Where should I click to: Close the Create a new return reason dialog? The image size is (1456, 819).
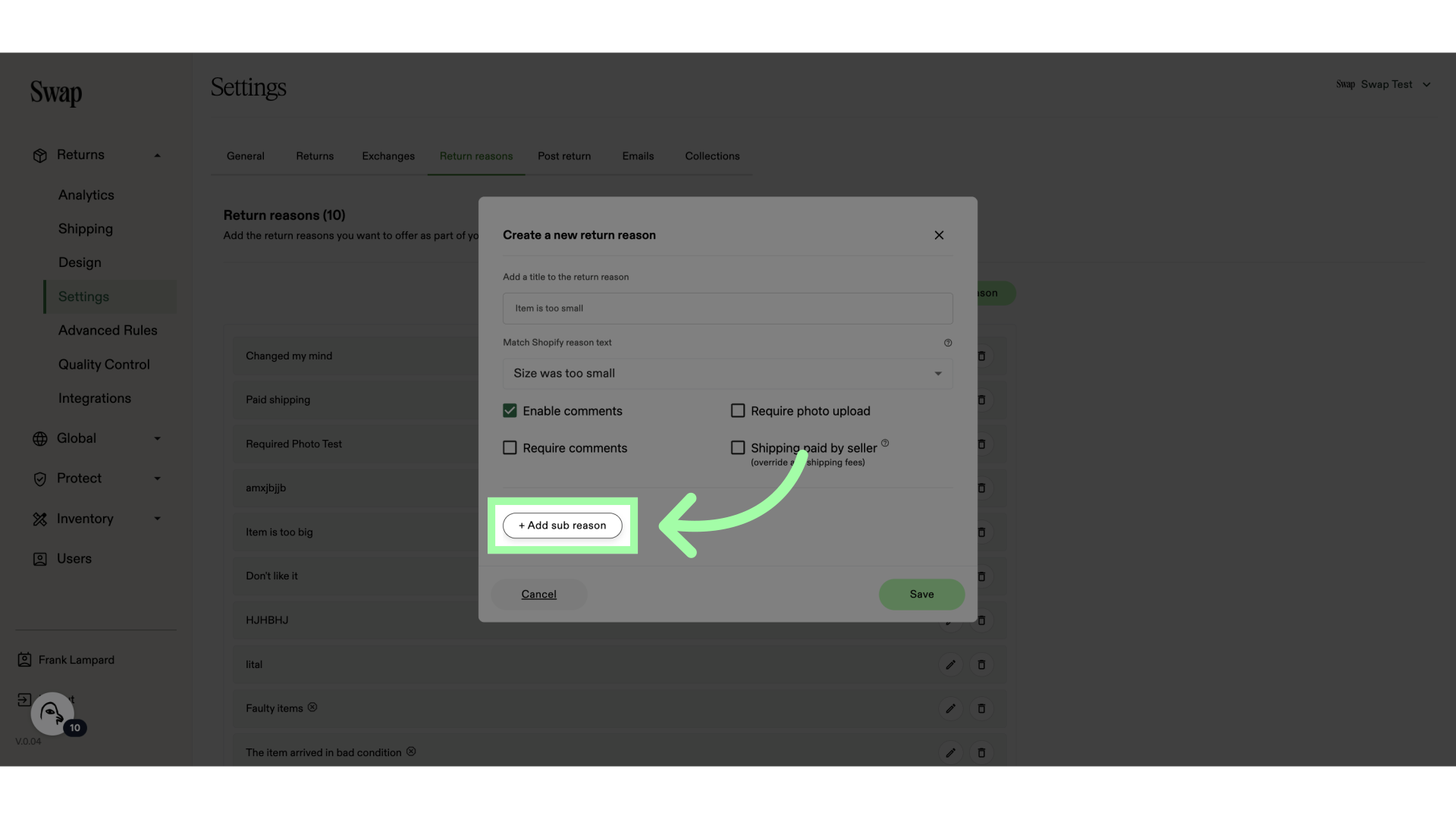939,235
